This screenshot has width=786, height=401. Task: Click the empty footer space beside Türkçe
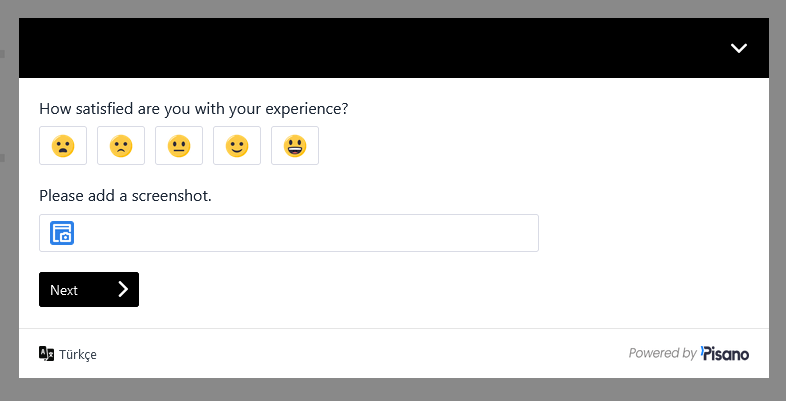click(x=350, y=354)
